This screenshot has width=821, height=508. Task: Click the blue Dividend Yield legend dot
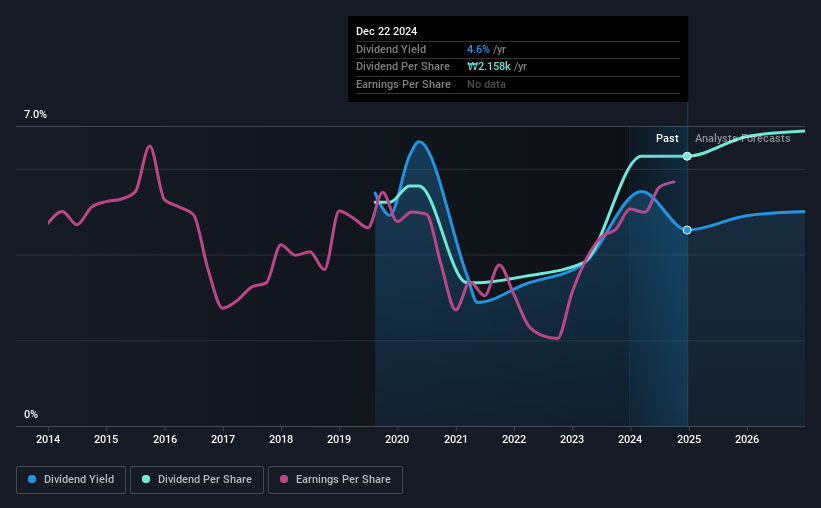32,479
